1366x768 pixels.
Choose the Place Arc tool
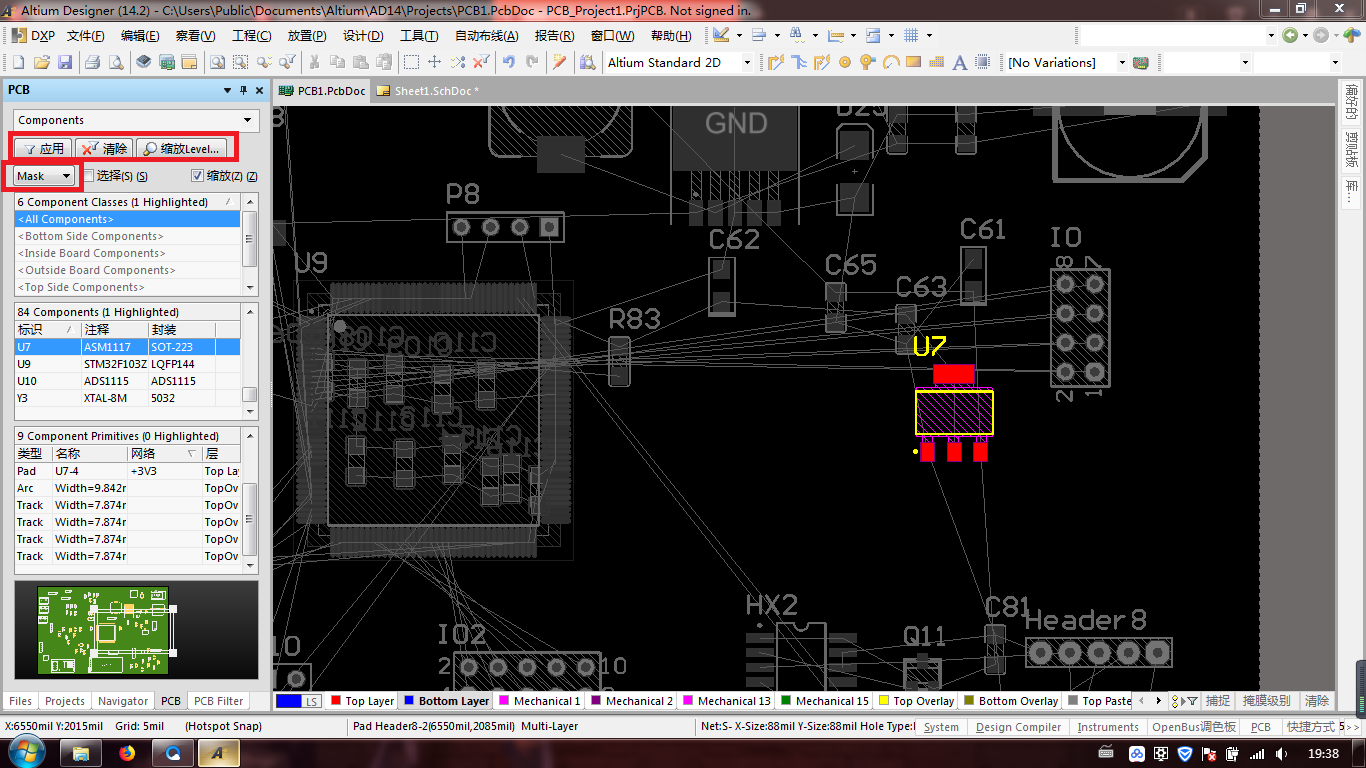click(890, 62)
